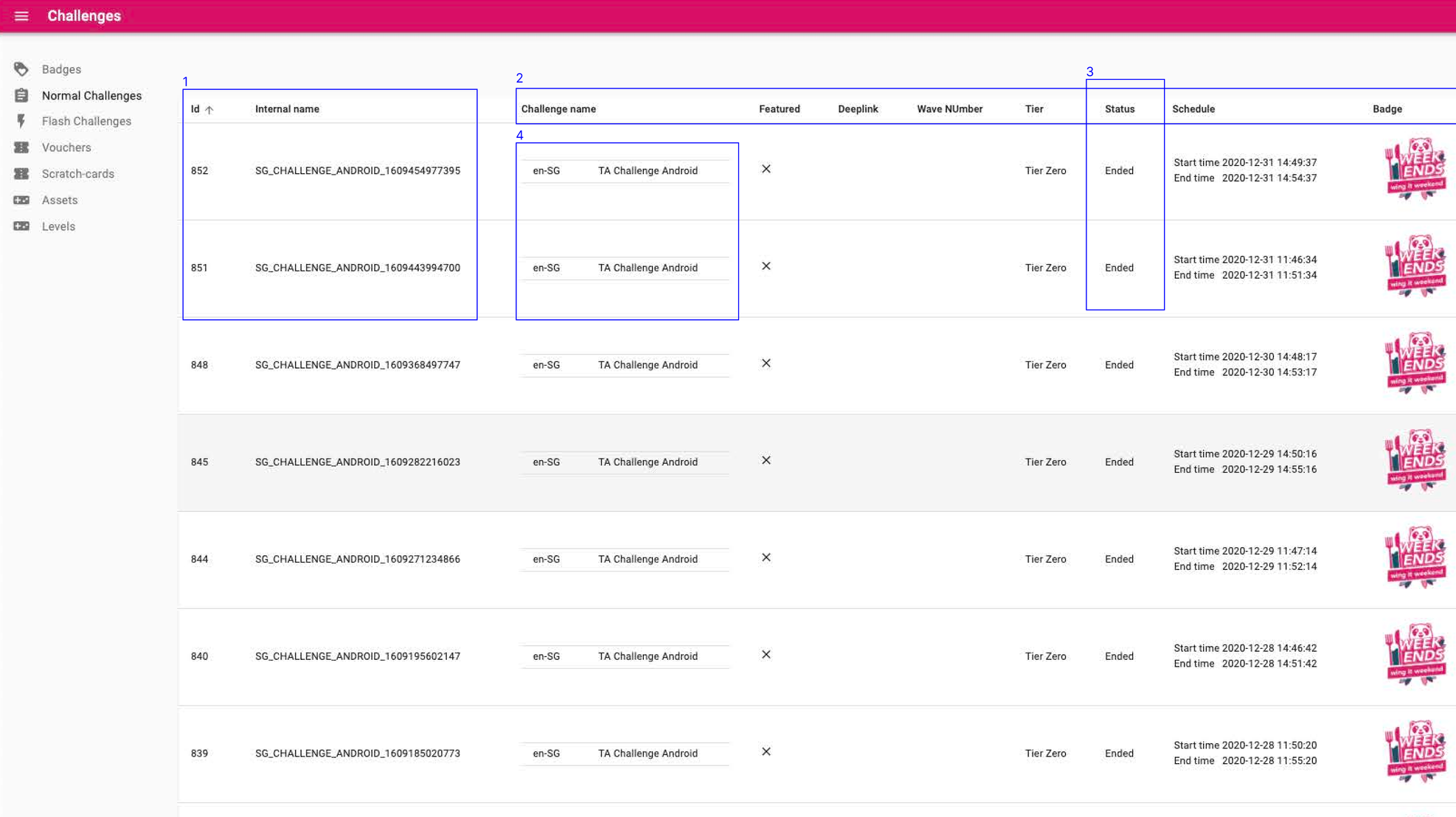Viewport: 1456px width, 817px height.
Task: Click the Normal Challenges clipboard icon
Action: [21, 96]
